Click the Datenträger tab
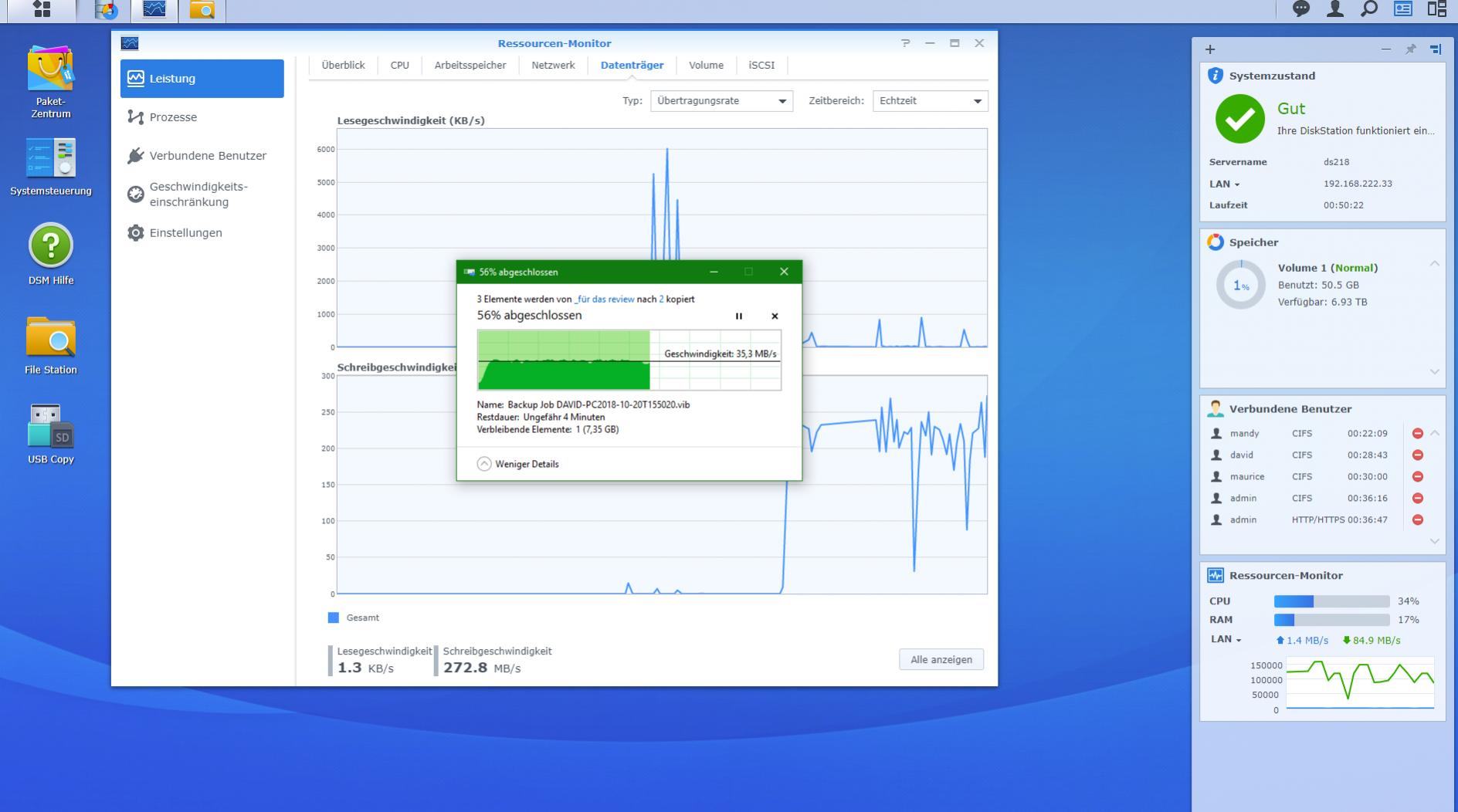Image resolution: width=1458 pixels, height=812 pixels. click(x=632, y=65)
